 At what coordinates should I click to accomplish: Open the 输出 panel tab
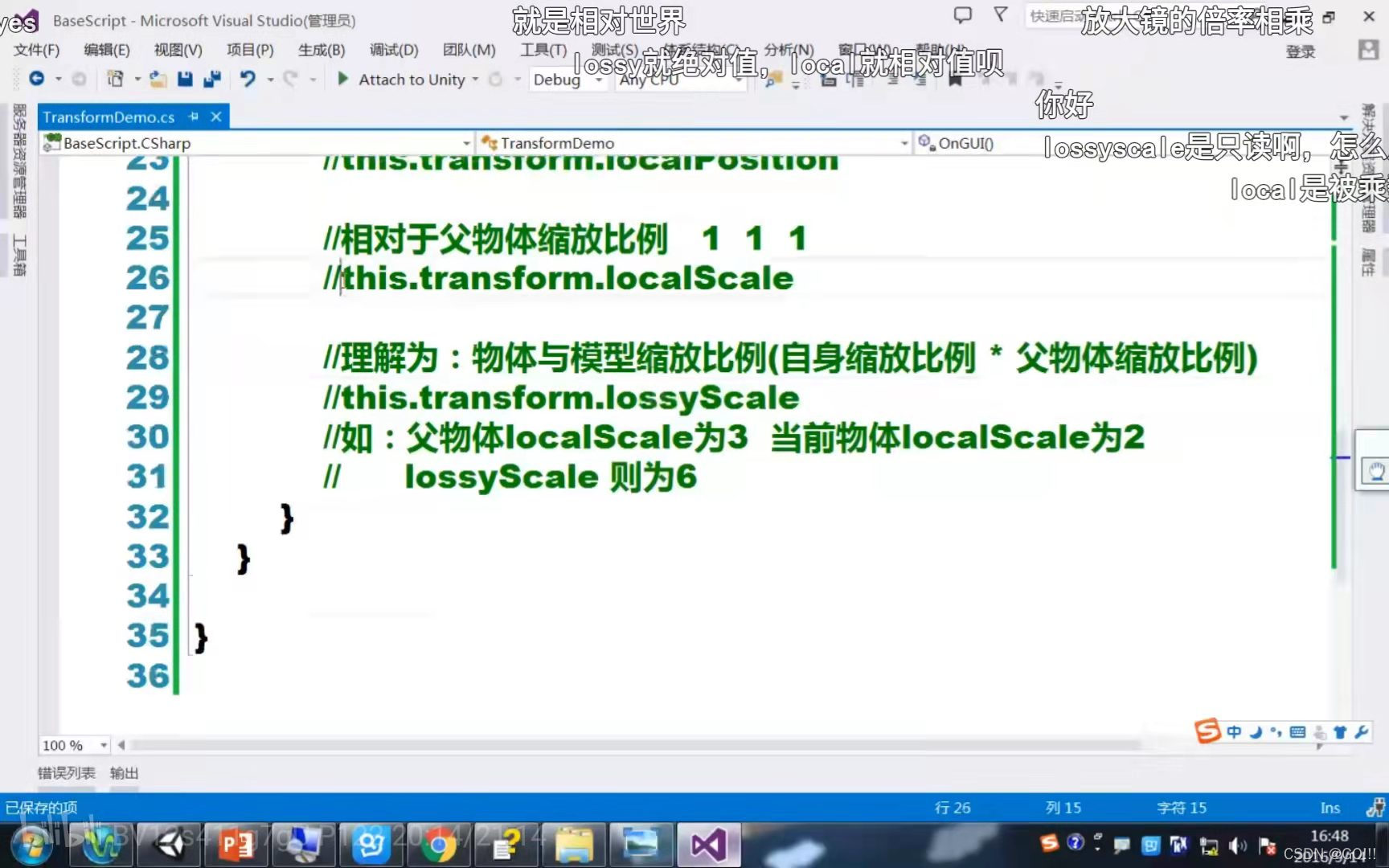124,772
